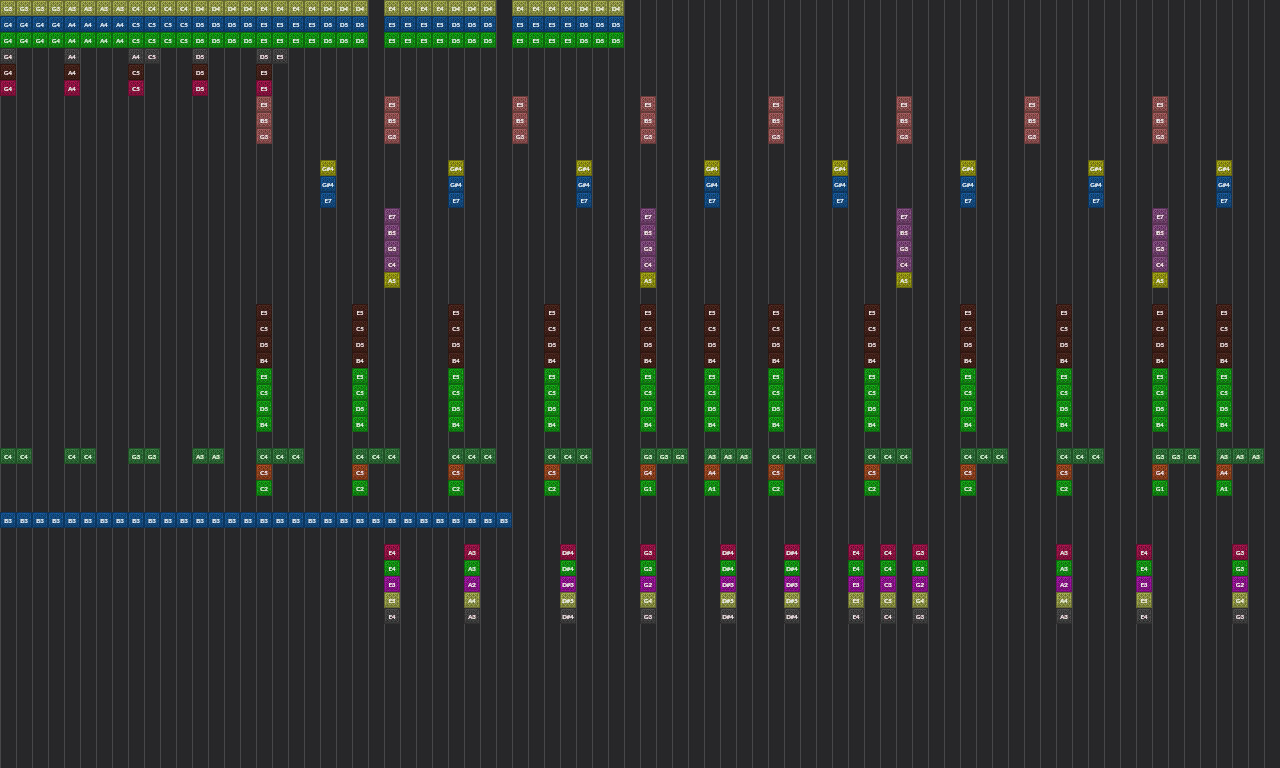Select the magenta C3 note block
Screen dimensions: 1280x768
coord(888,584)
